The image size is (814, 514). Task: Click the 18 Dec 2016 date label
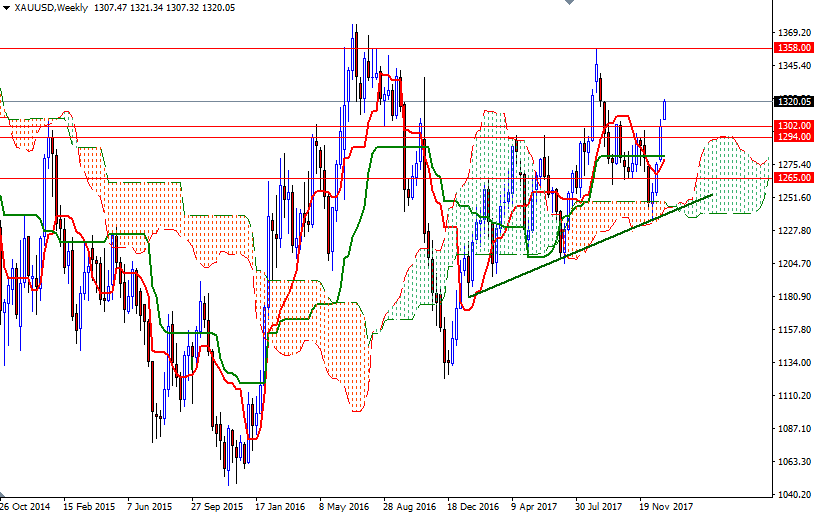pos(471,506)
